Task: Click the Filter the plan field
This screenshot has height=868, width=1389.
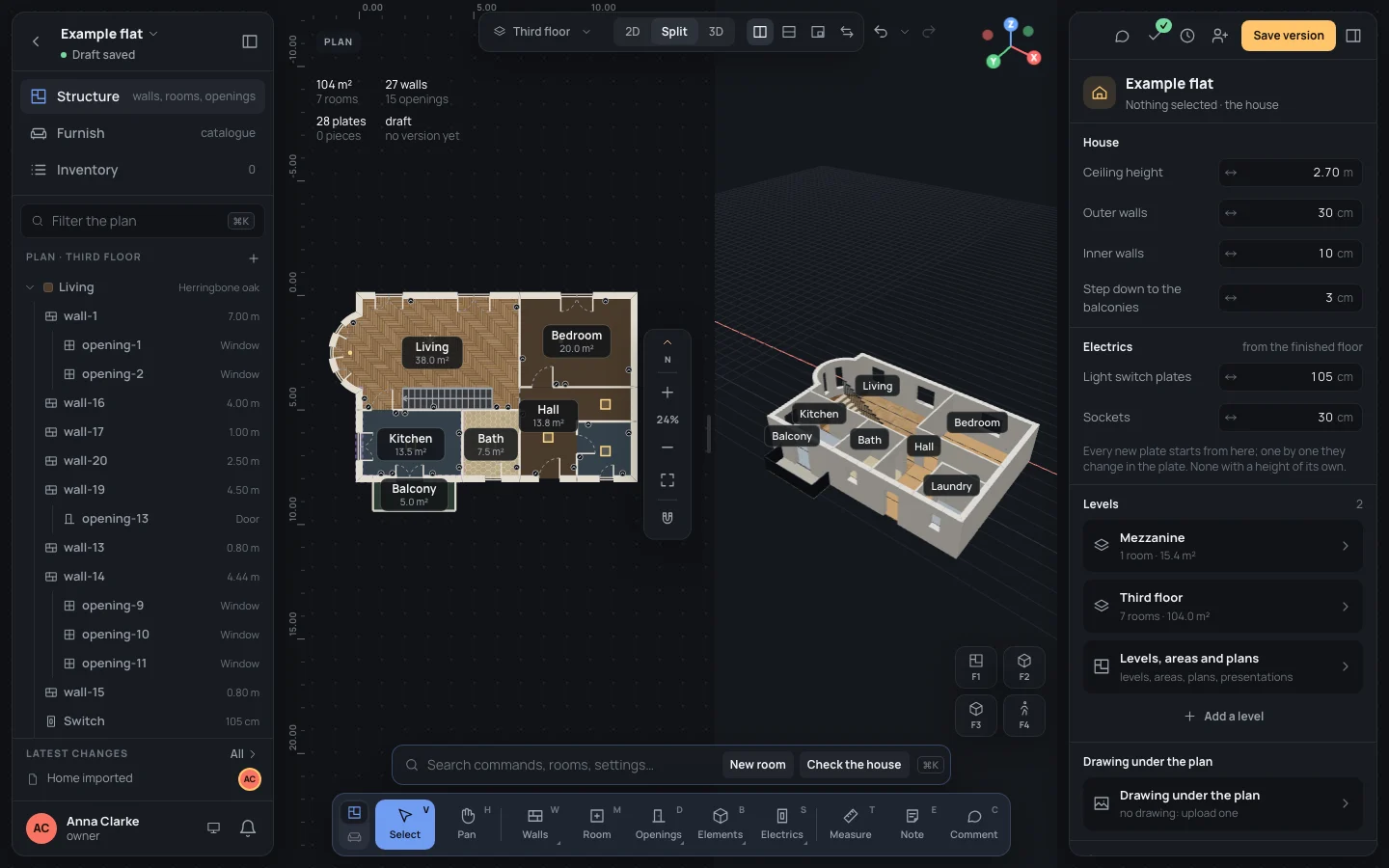Action: tap(143, 221)
